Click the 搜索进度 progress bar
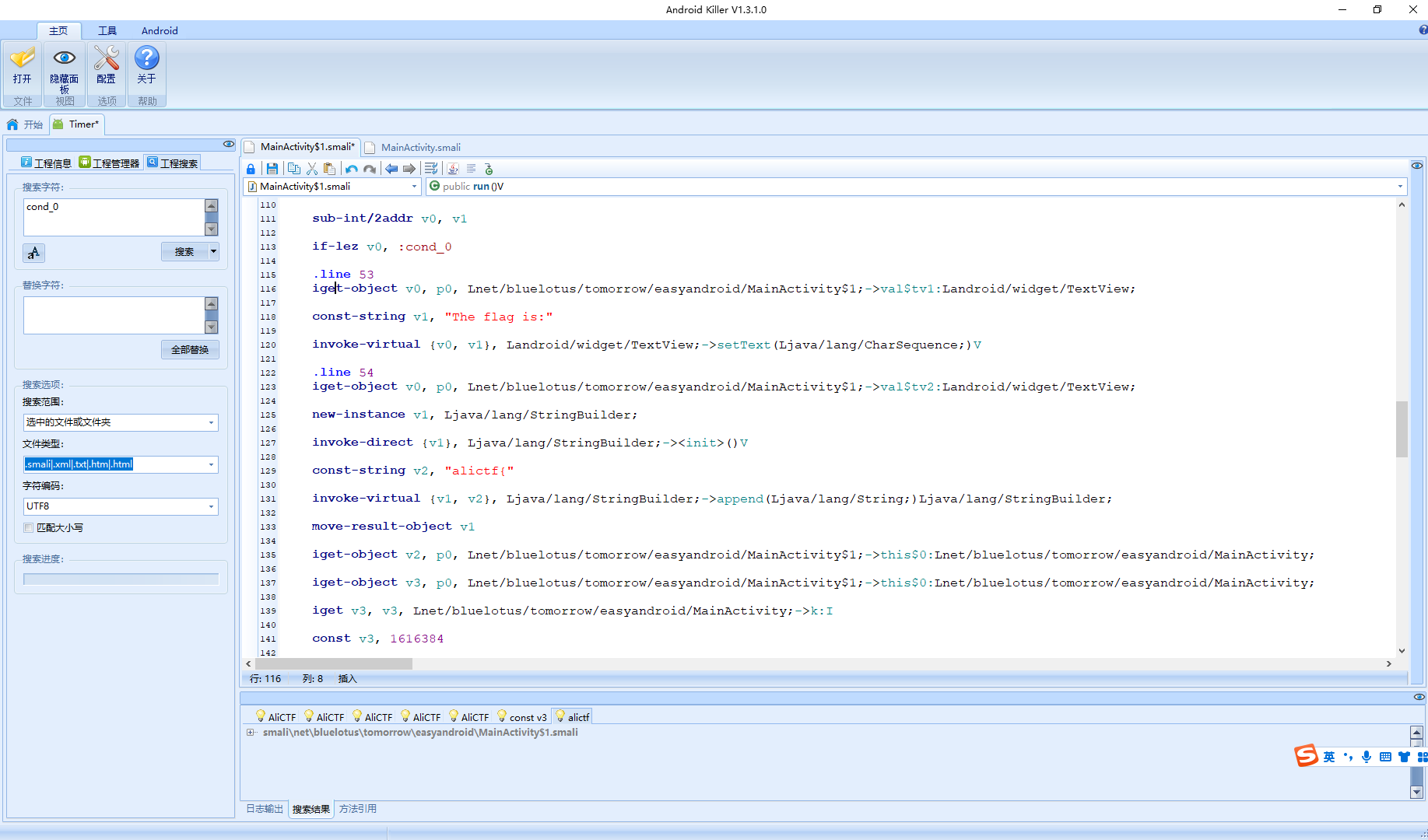1428x840 pixels. (x=121, y=579)
